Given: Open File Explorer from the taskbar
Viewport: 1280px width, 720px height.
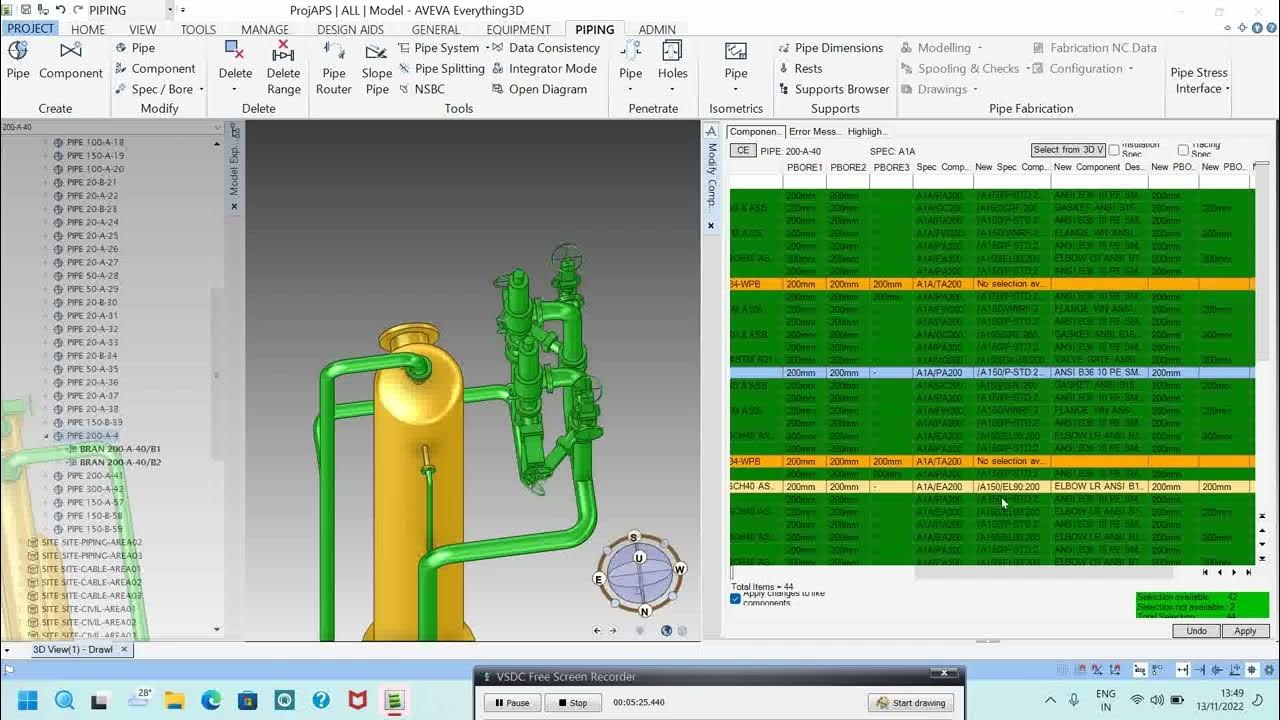Looking at the screenshot, I should click(175, 700).
